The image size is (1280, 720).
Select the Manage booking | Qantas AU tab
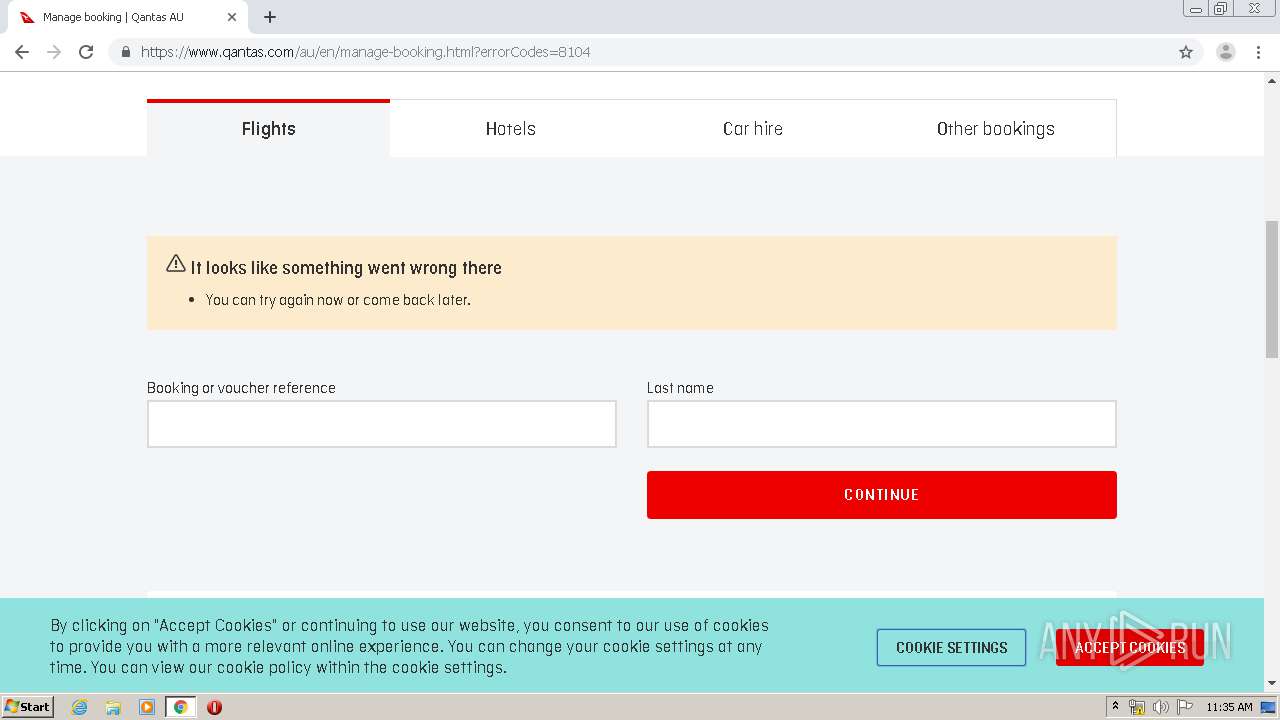click(126, 17)
